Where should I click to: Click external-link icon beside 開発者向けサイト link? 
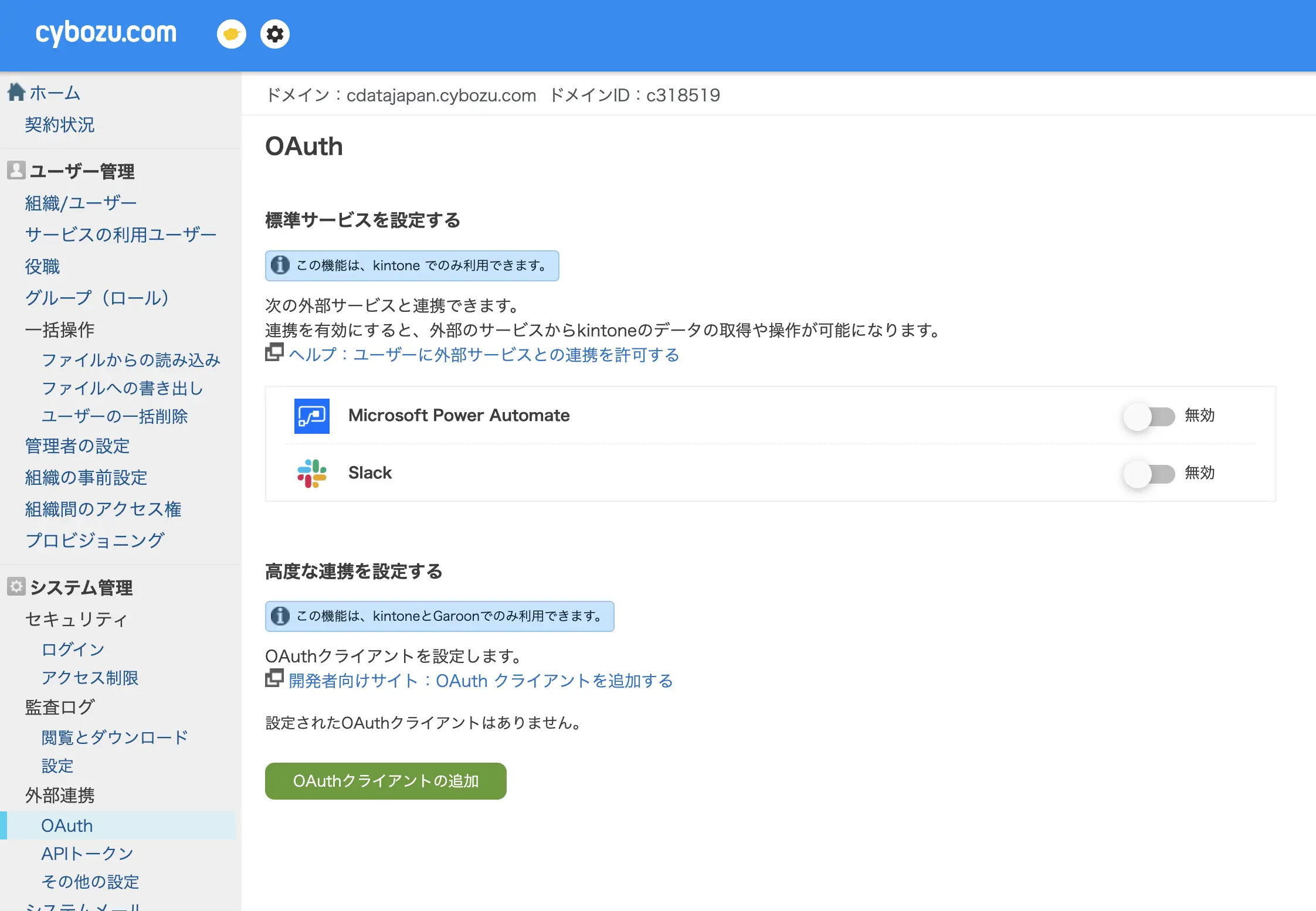coord(274,678)
